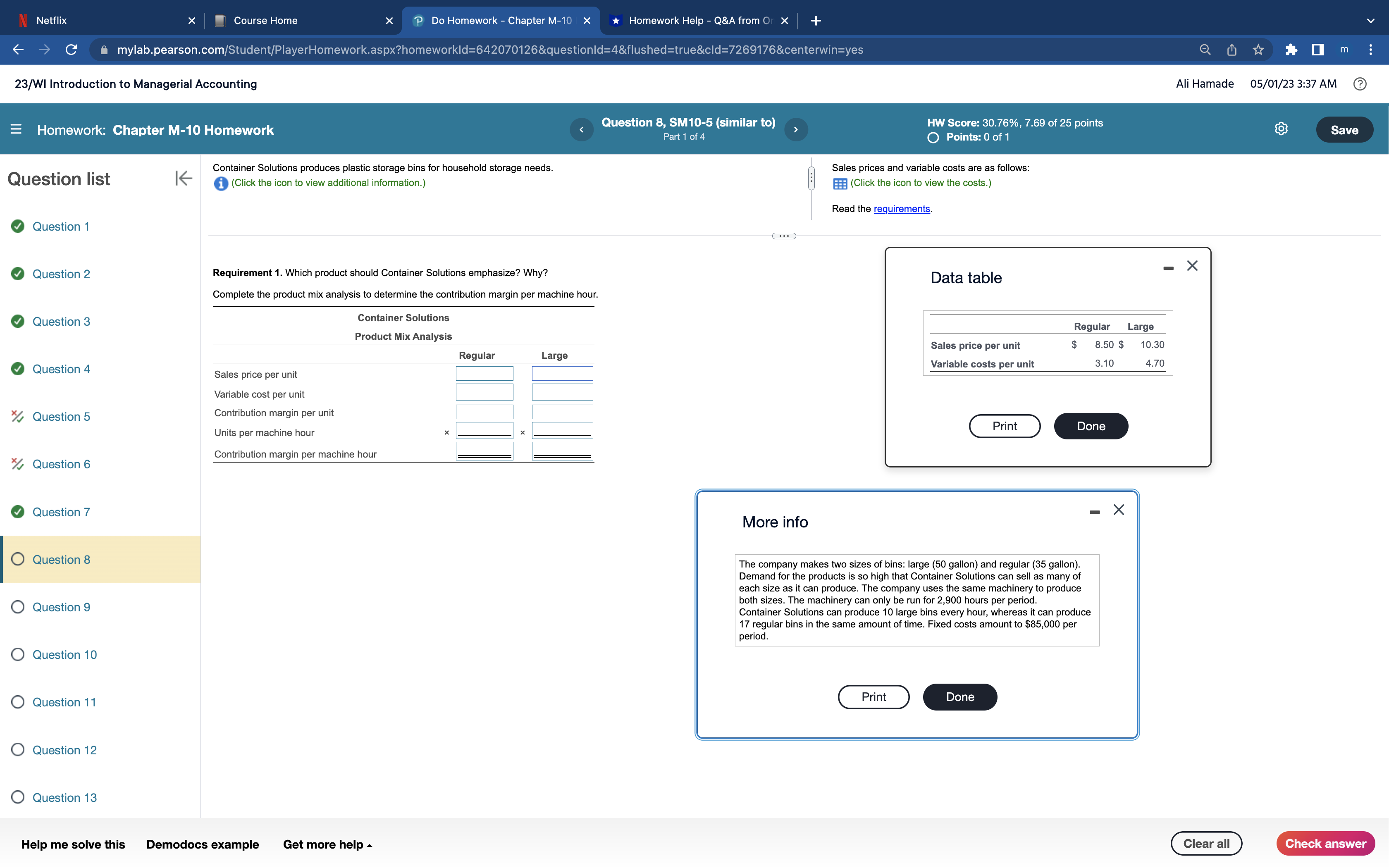Image resolution: width=1389 pixels, height=868 pixels.
Task: Expand the Get more help menu
Action: click(327, 844)
